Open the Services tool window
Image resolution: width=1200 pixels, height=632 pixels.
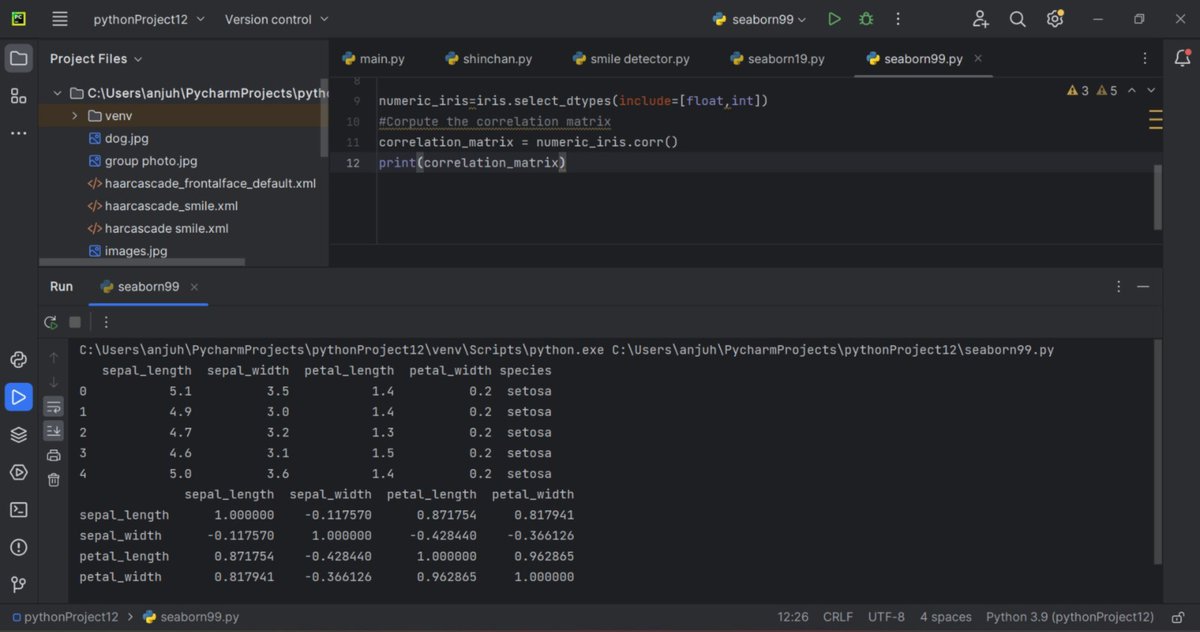(19, 472)
